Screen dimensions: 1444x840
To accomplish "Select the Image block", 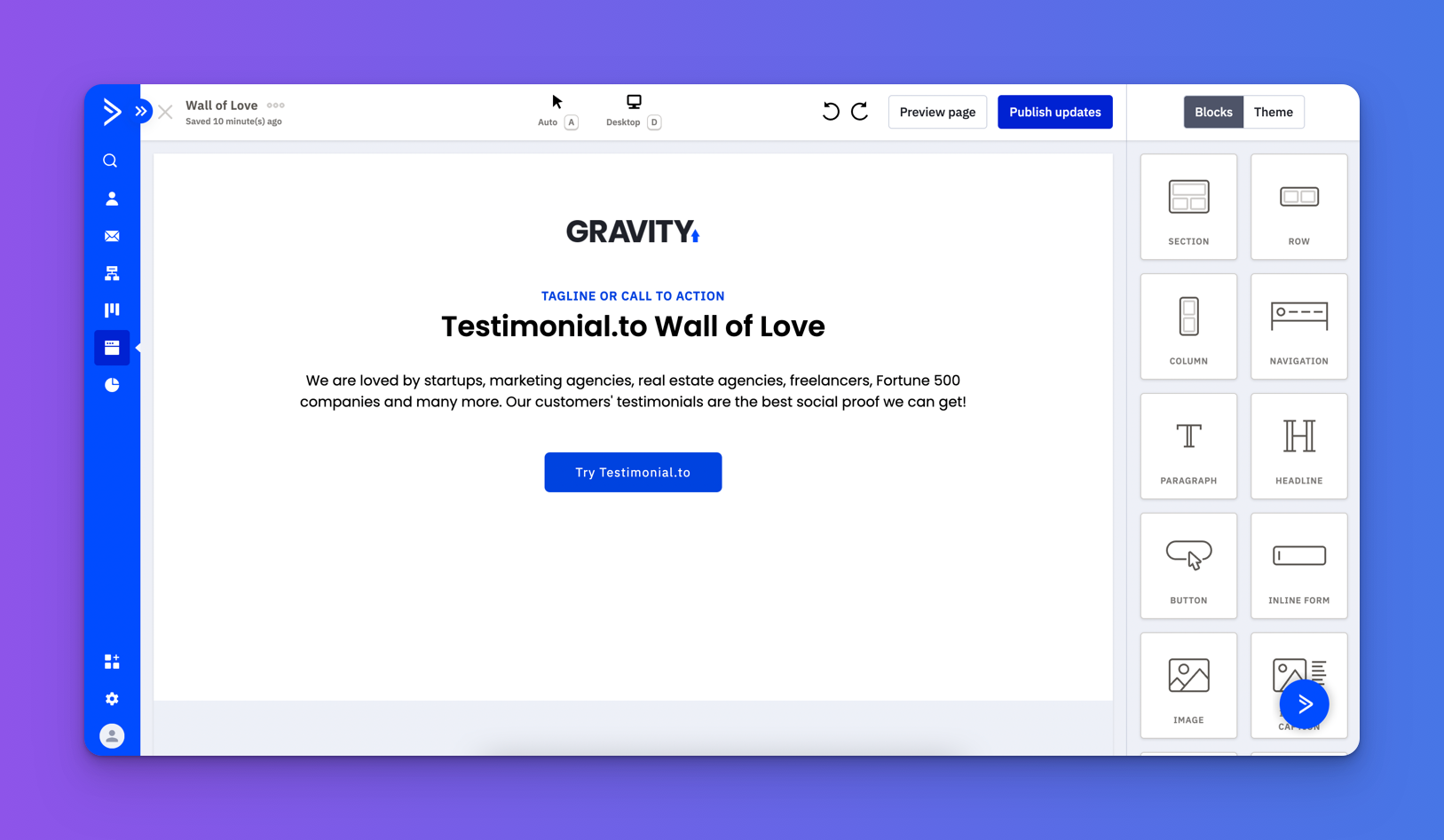I will point(1188,686).
